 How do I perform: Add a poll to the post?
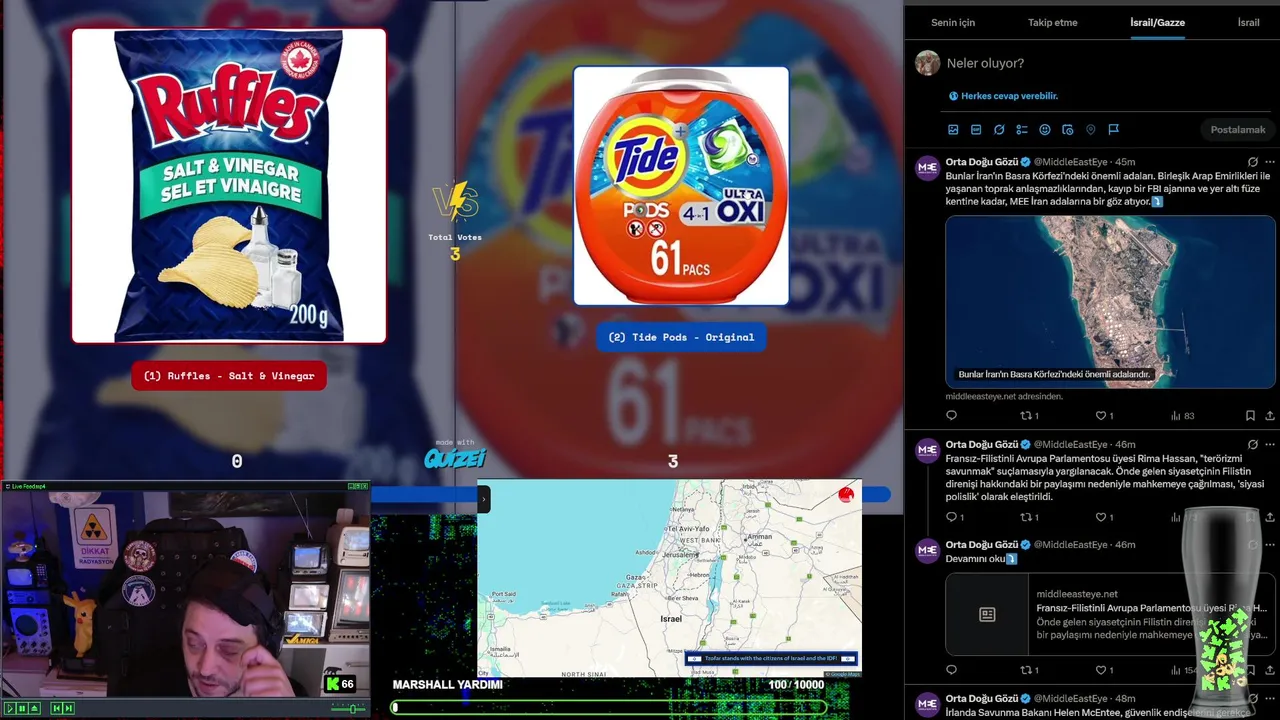(x=1022, y=130)
